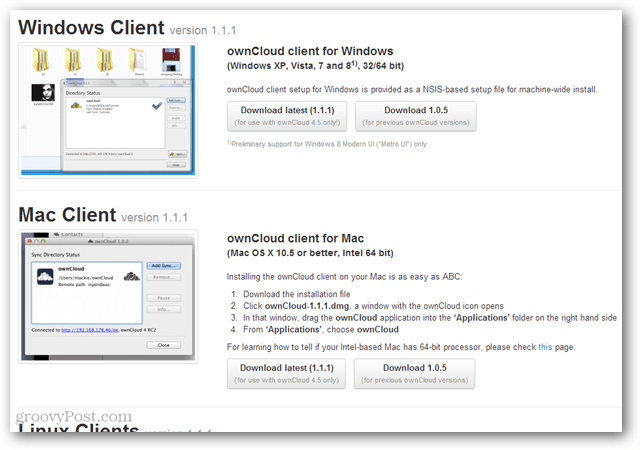The height and width of the screenshot is (450, 640).
Task: Select 'ownCloud client for Mac' title
Action: (x=295, y=238)
